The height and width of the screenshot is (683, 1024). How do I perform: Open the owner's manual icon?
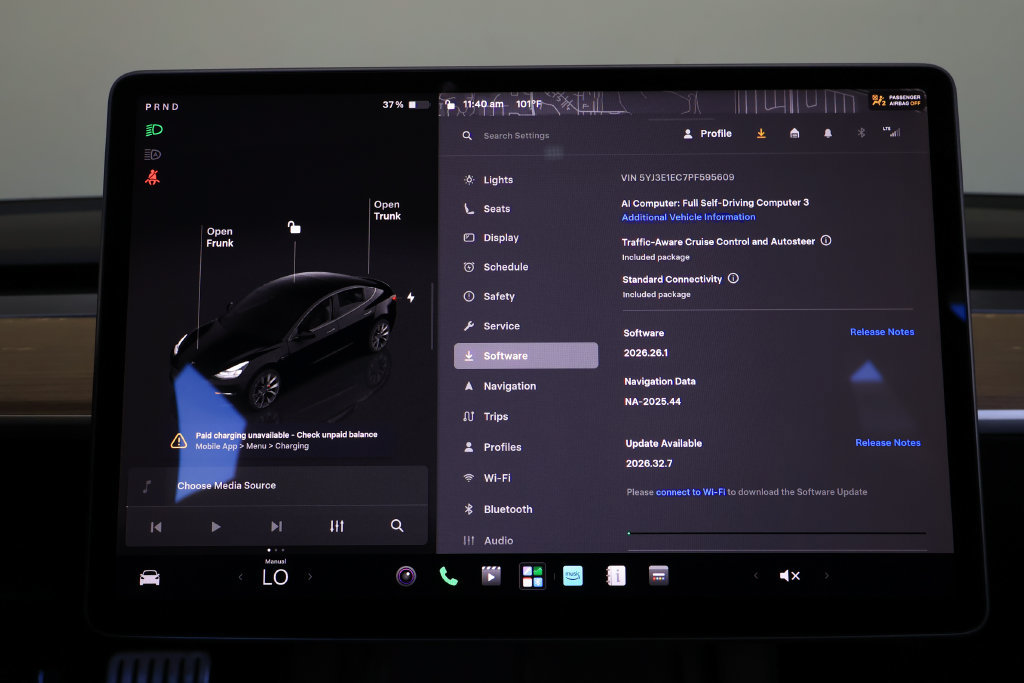tap(616, 576)
